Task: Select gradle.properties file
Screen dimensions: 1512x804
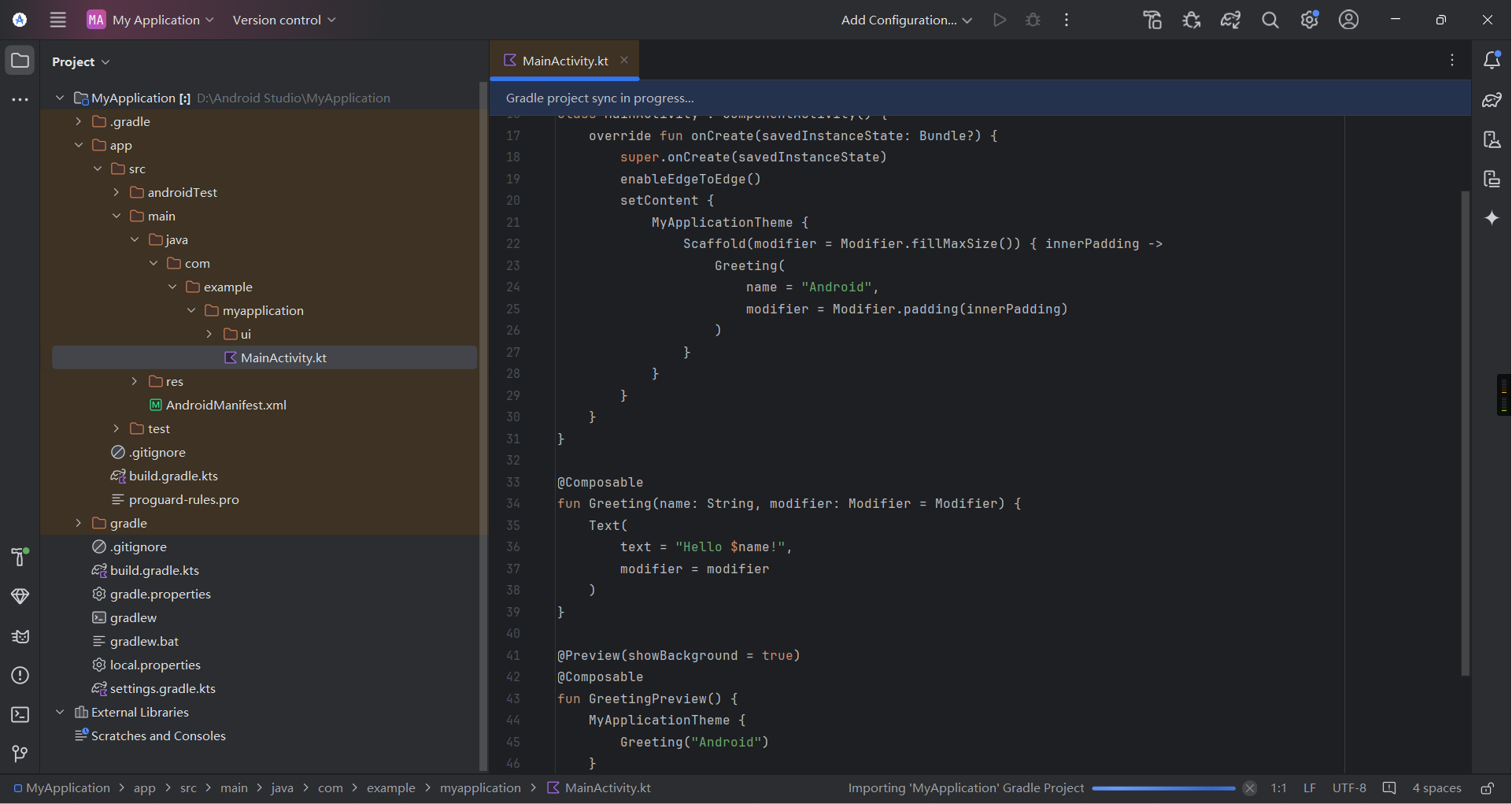Action: [x=151, y=594]
